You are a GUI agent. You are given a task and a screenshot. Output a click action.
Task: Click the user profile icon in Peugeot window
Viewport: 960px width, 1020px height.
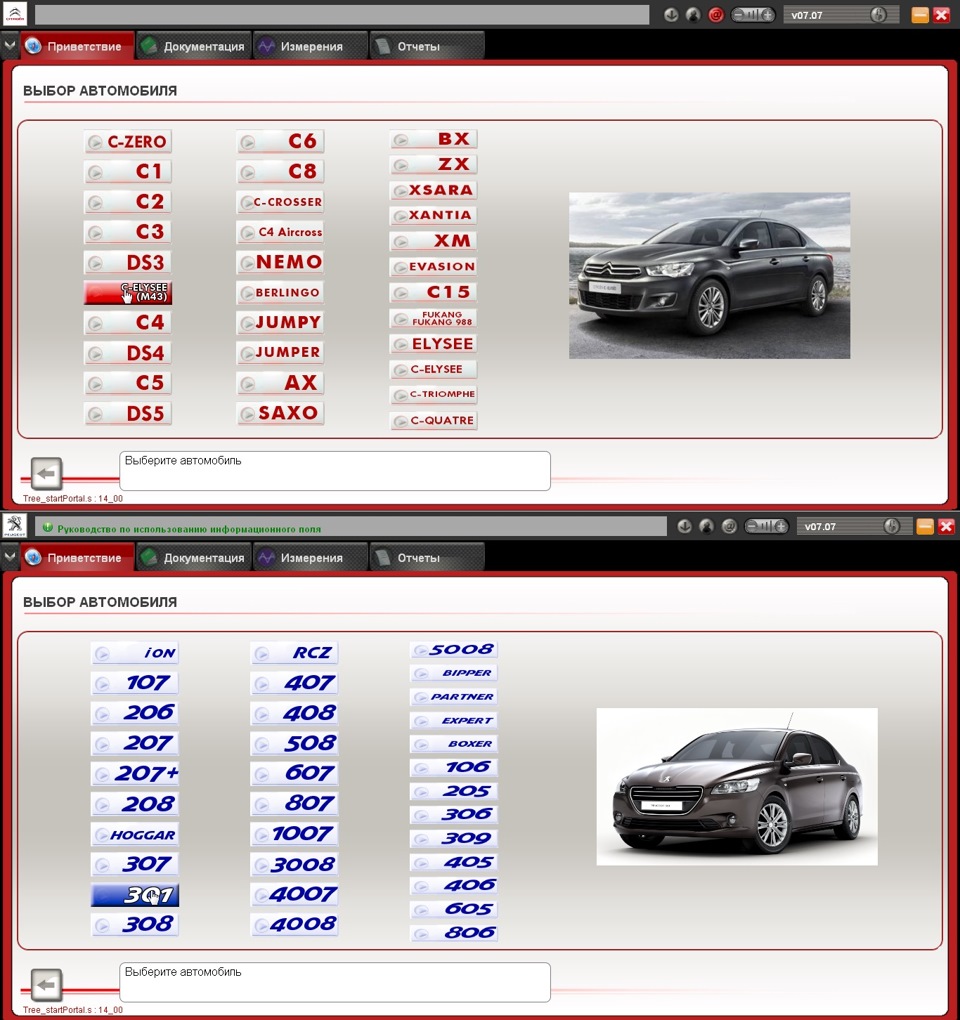coord(706,526)
